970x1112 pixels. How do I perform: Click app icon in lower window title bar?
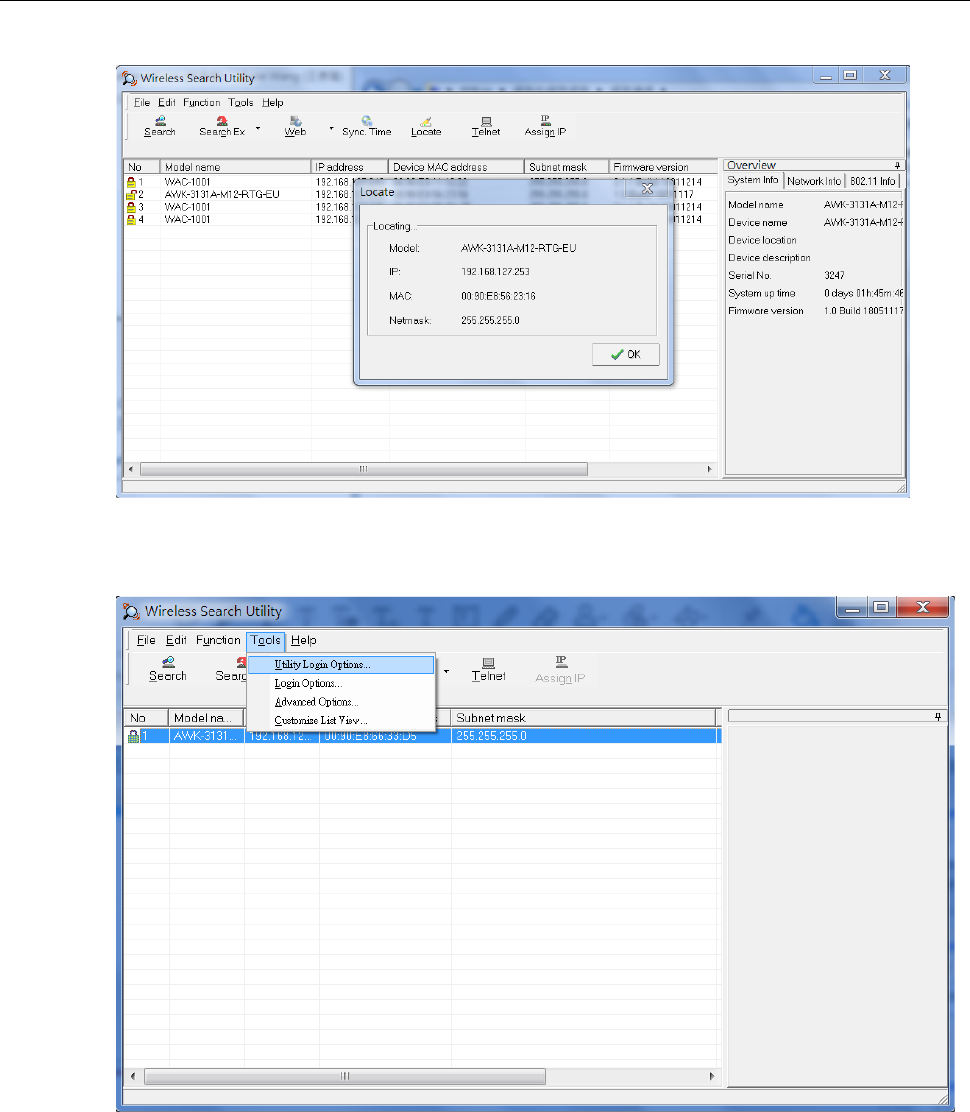click(x=131, y=611)
